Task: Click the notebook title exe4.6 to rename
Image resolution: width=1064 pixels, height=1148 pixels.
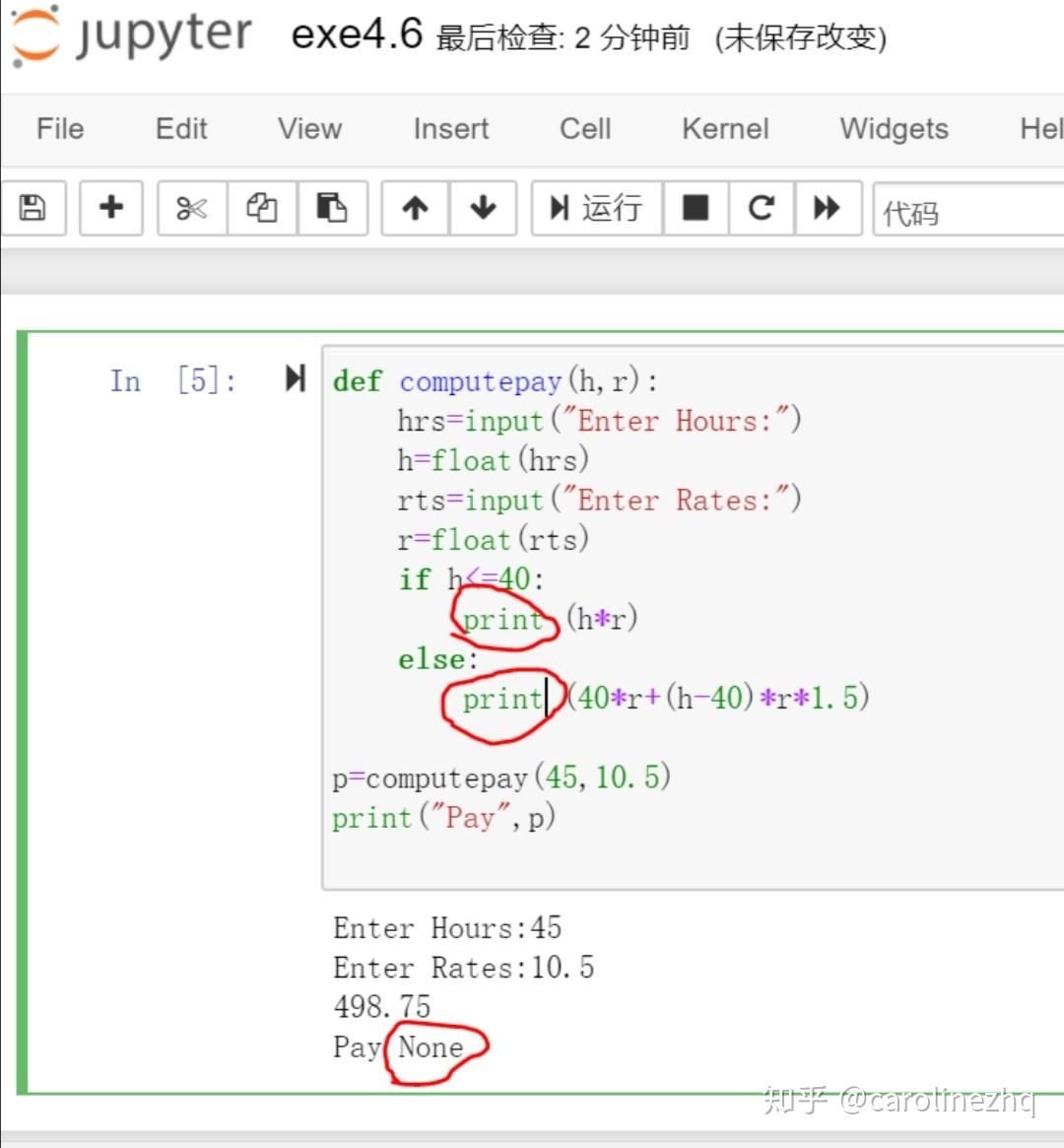Action: 357,34
